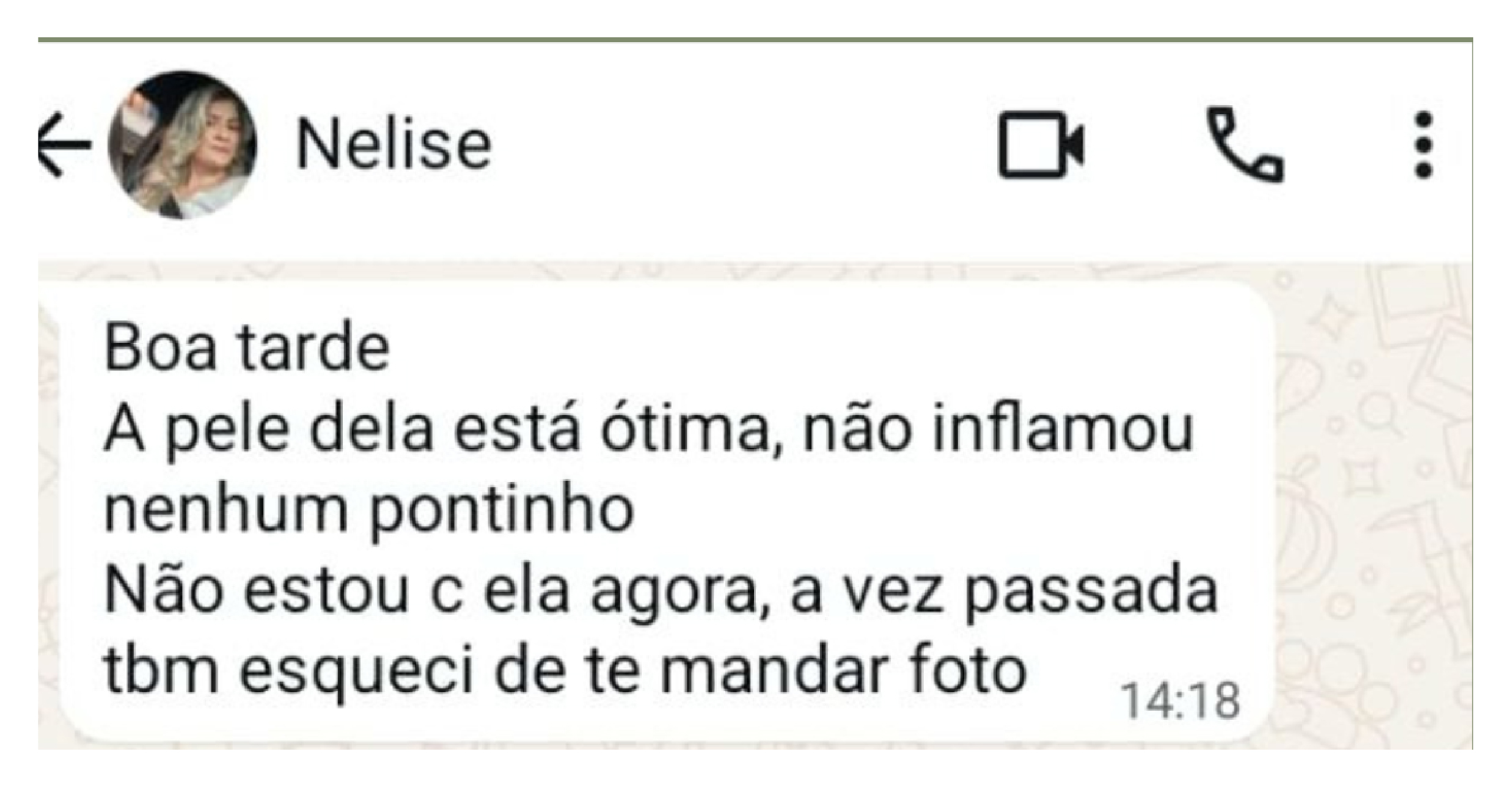1505x812 pixels.
Task: Start a video call with Nelise
Action: tap(1041, 145)
